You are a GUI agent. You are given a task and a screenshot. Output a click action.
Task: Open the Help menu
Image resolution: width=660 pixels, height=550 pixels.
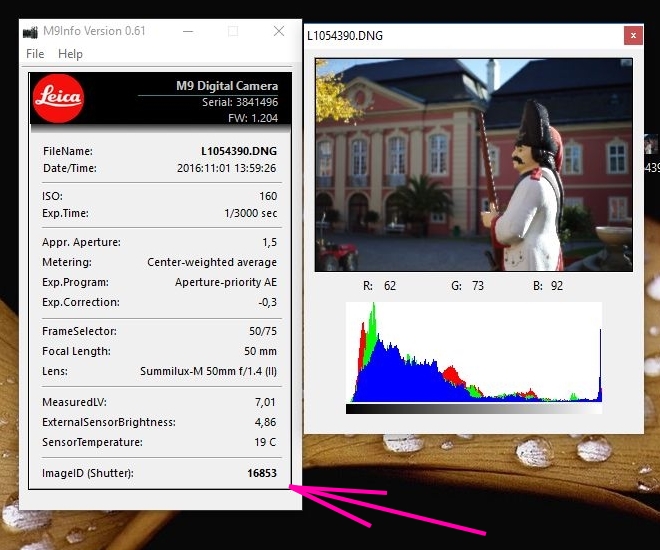point(70,54)
